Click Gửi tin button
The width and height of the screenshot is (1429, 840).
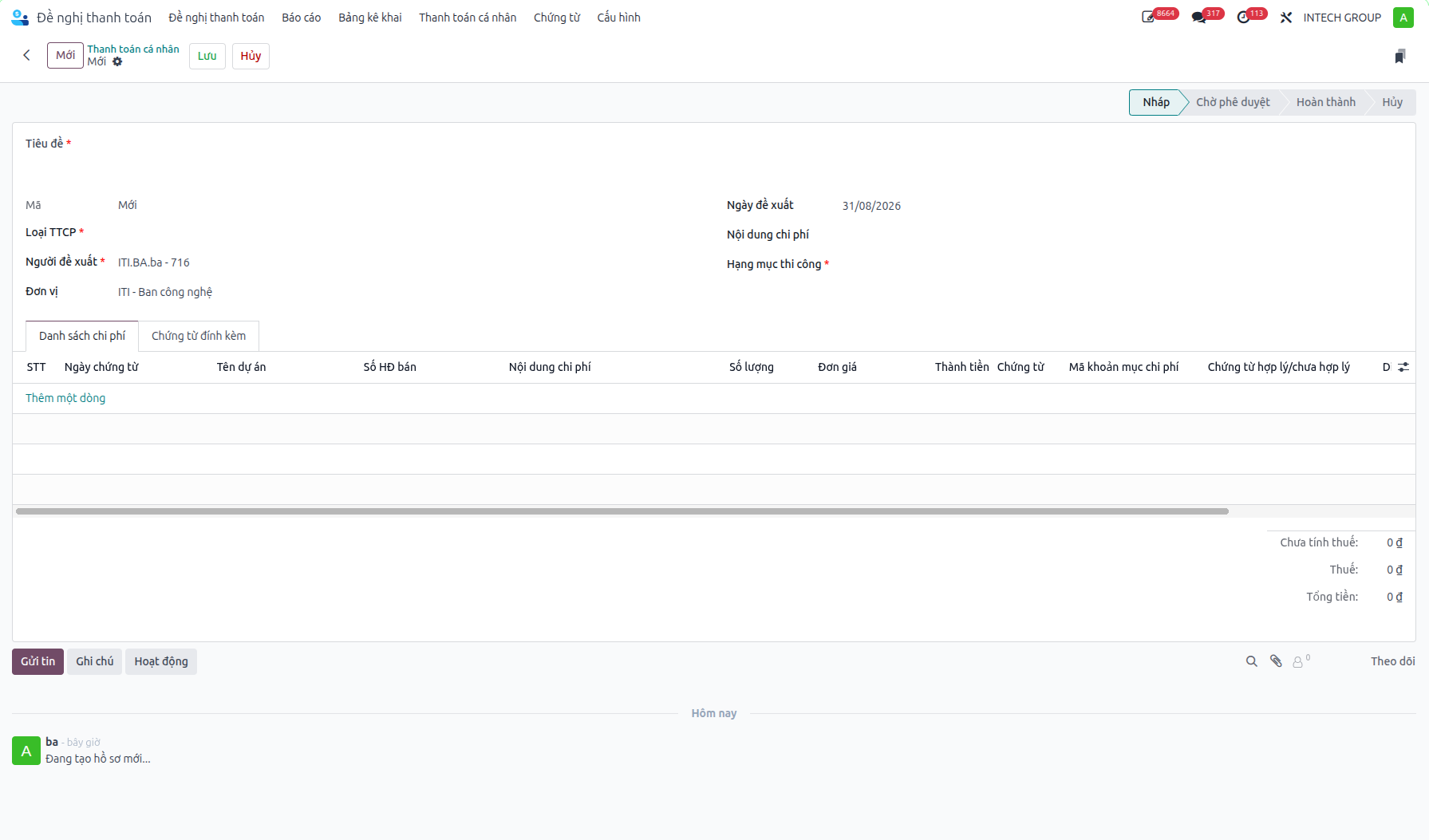pos(38,661)
